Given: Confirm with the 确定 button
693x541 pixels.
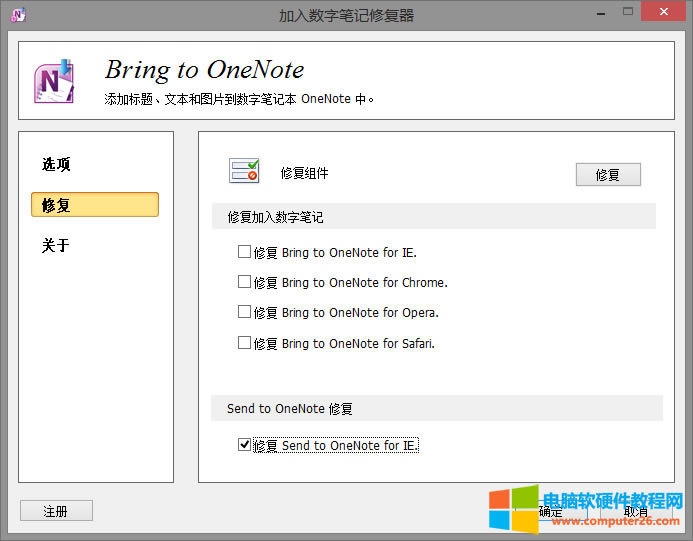Looking at the screenshot, I should point(551,512).
